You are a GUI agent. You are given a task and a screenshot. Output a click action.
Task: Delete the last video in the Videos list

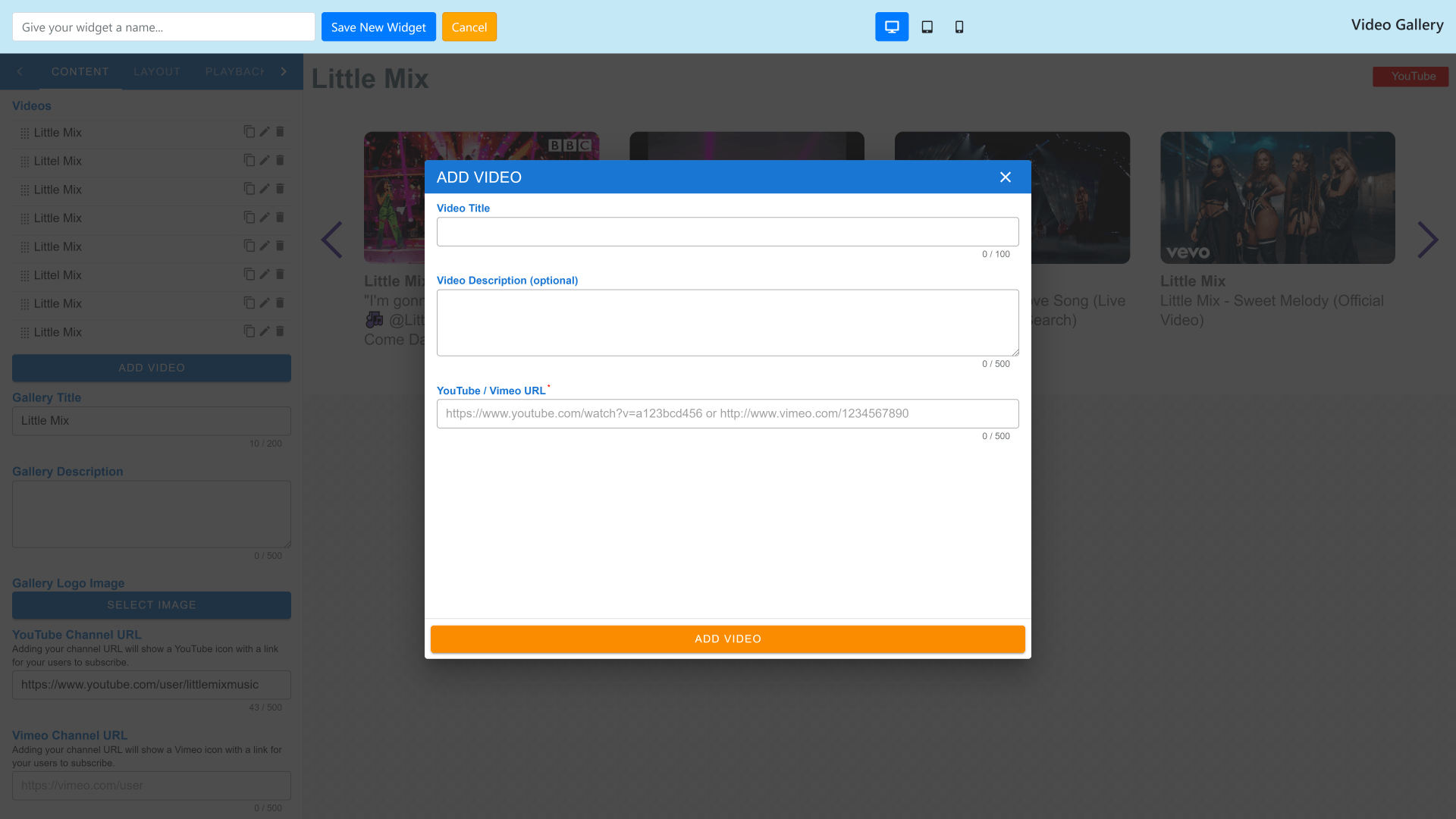(280, 331)
